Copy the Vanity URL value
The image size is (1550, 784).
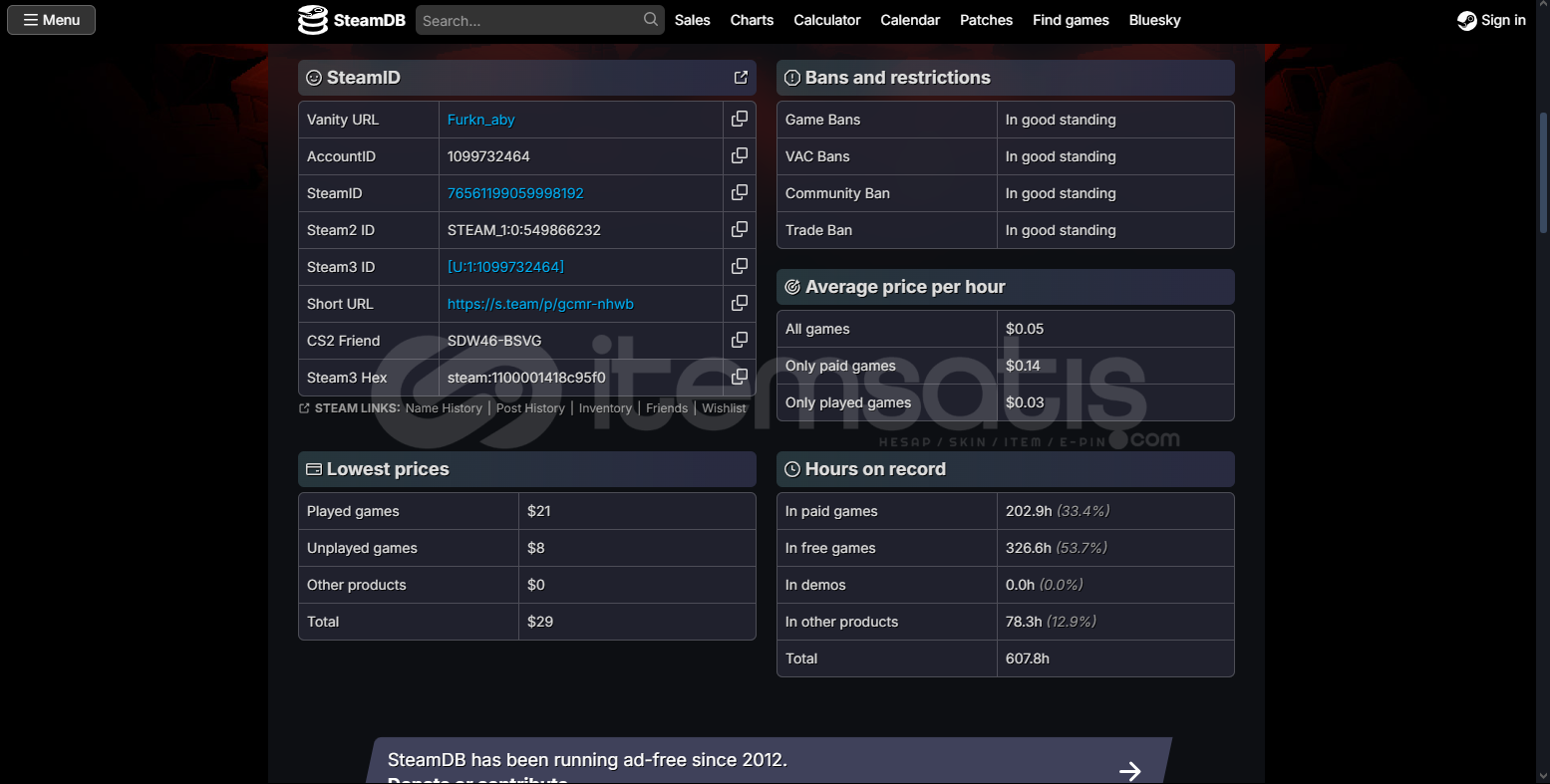[740, 119]
